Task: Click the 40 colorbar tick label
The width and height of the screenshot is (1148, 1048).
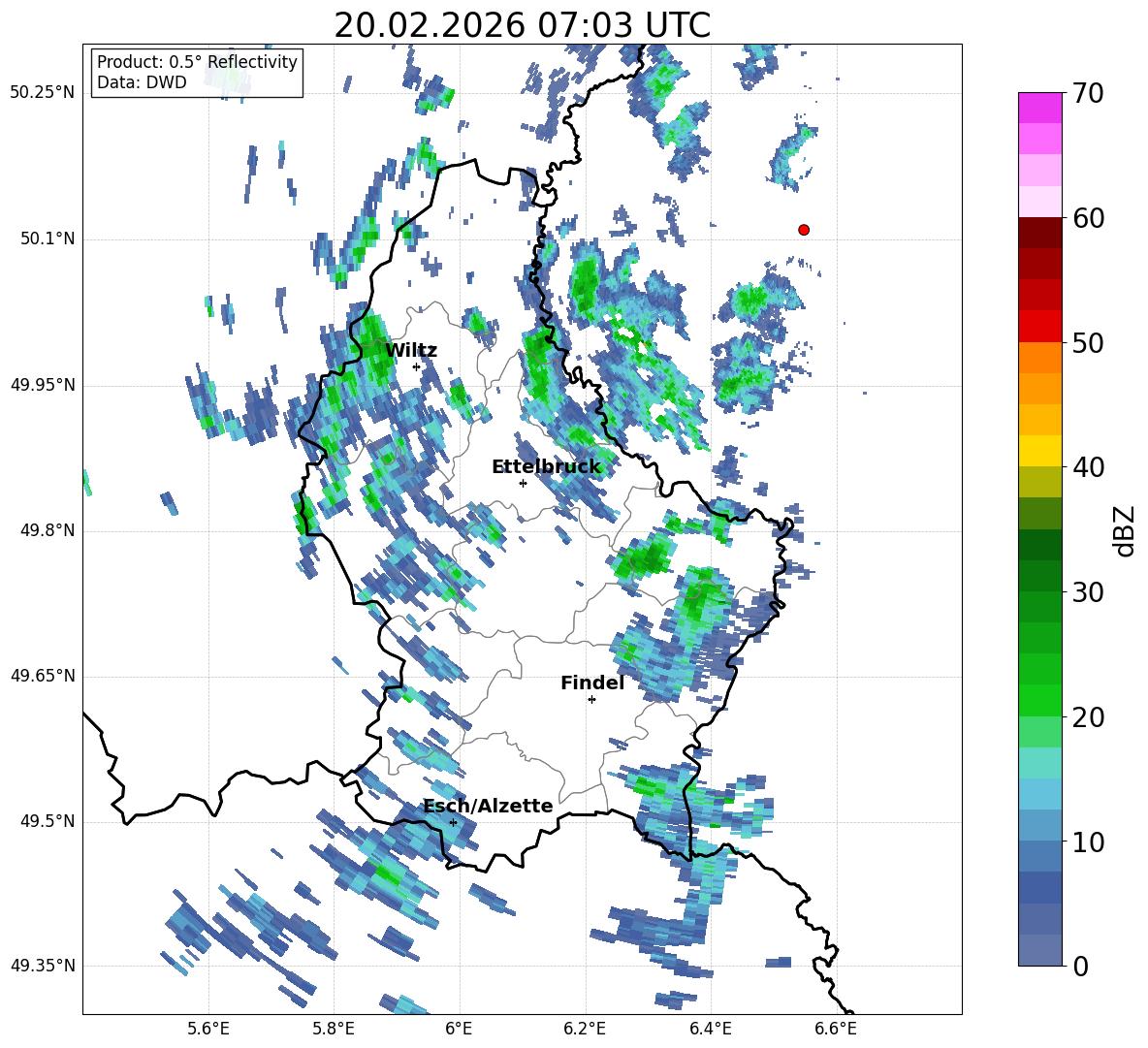Action: [x=1087, y=467]
